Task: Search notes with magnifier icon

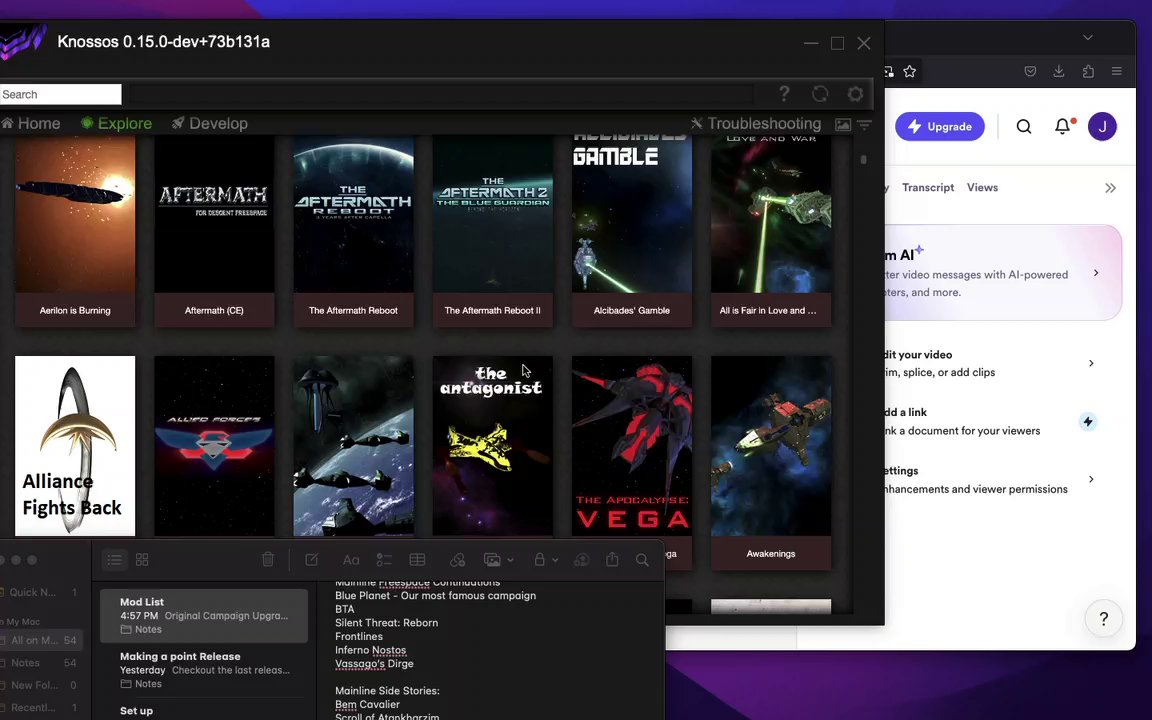Action: point(642,560)
